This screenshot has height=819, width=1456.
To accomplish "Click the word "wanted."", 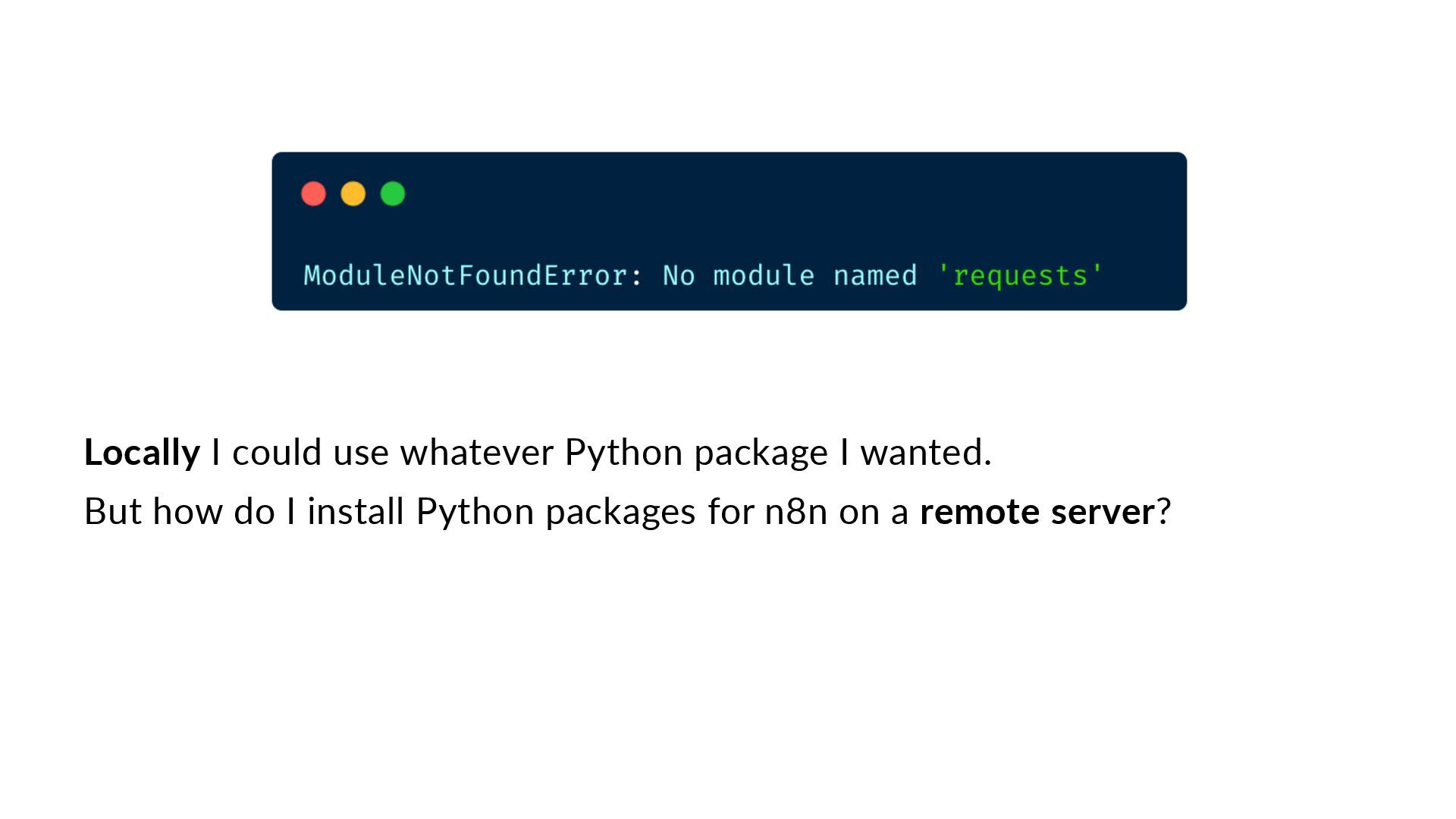I will [926, 453].
